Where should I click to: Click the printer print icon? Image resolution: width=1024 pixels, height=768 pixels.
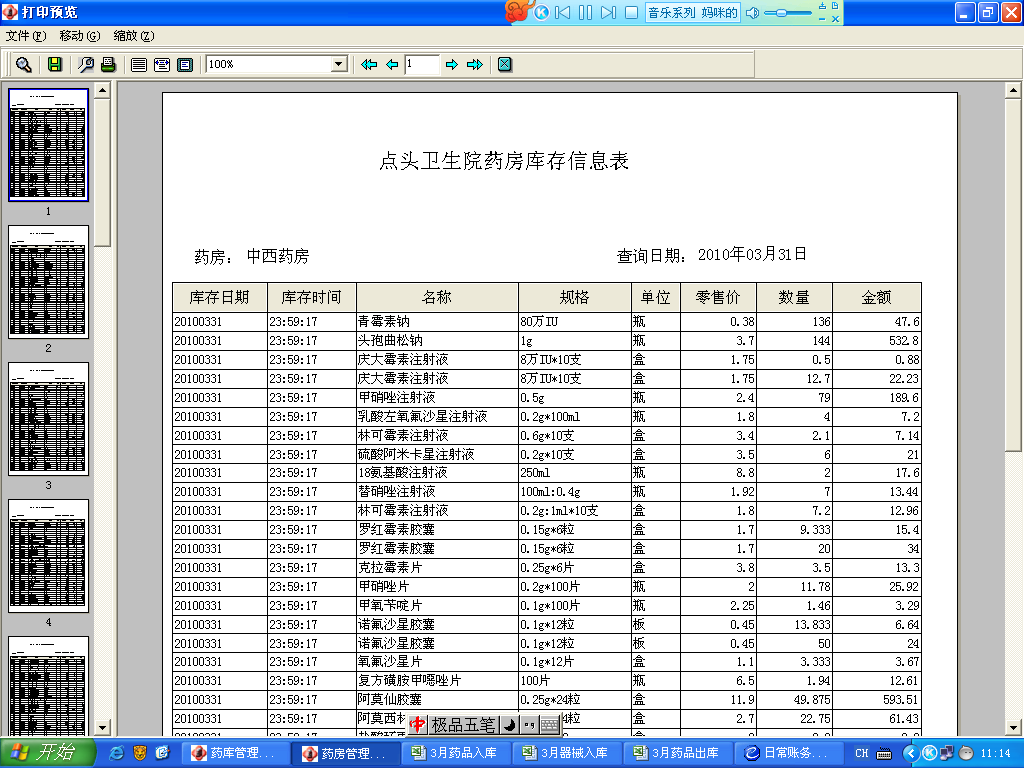pyautogui.click(x=108, y=65)
